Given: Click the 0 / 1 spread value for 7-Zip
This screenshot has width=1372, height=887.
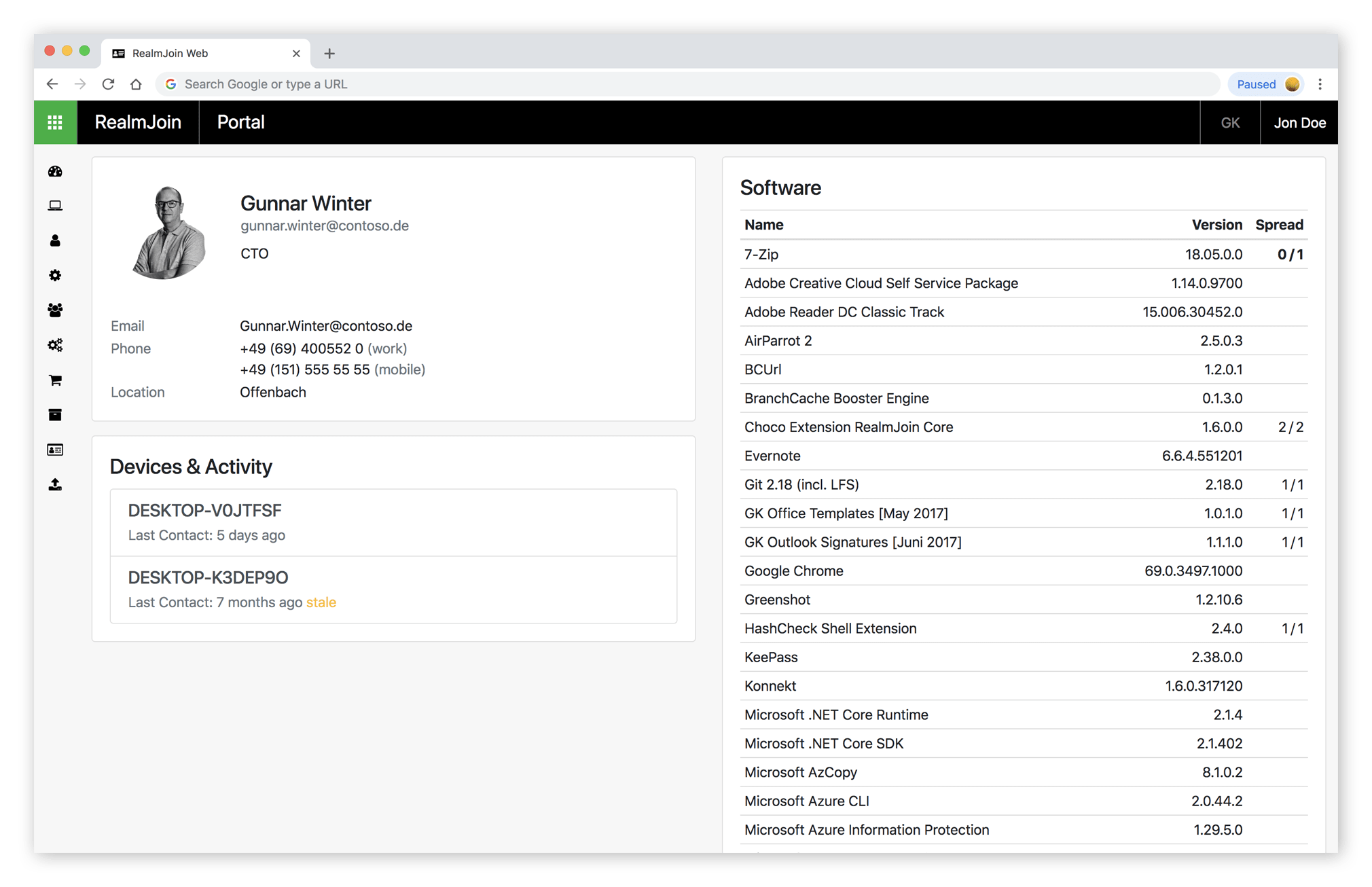Looking at the screenshot, I should [1290, 254].
